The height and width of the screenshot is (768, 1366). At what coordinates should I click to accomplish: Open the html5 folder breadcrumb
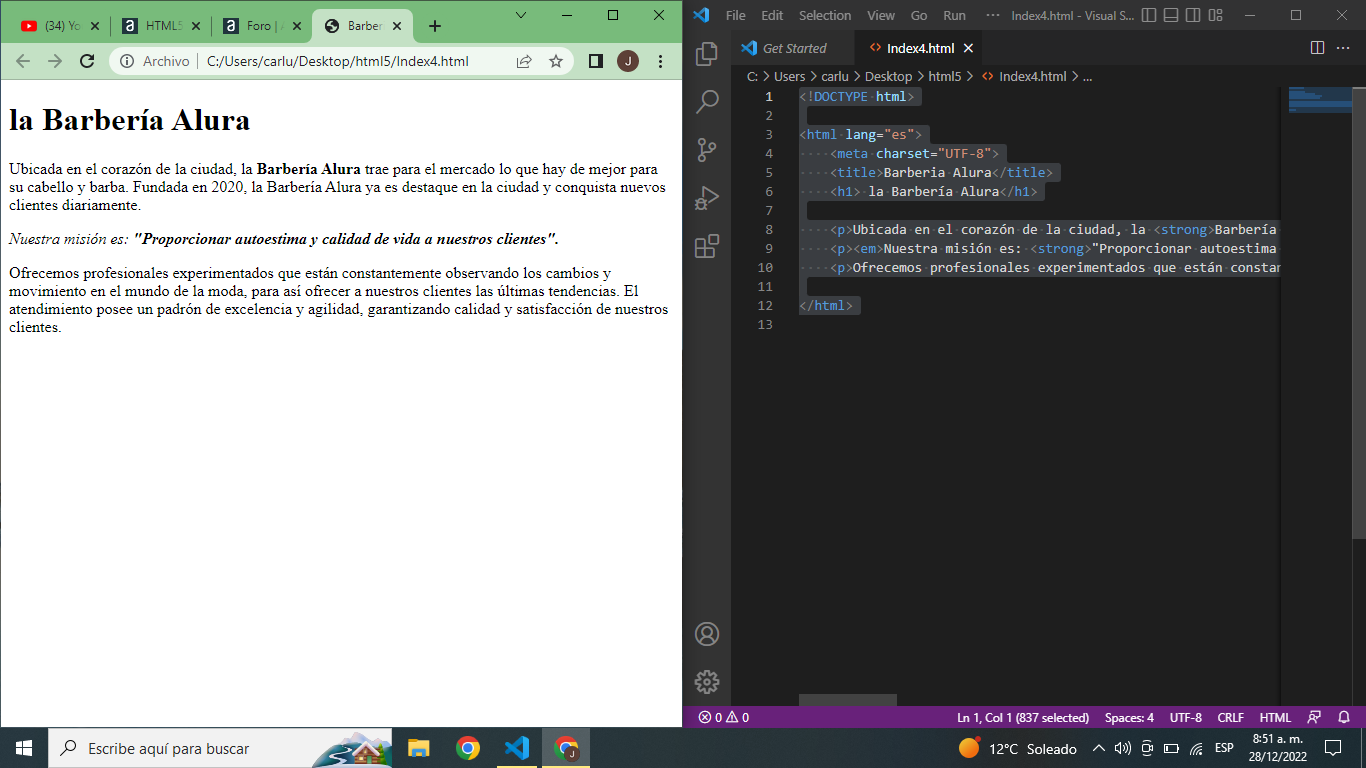[944, 76]
